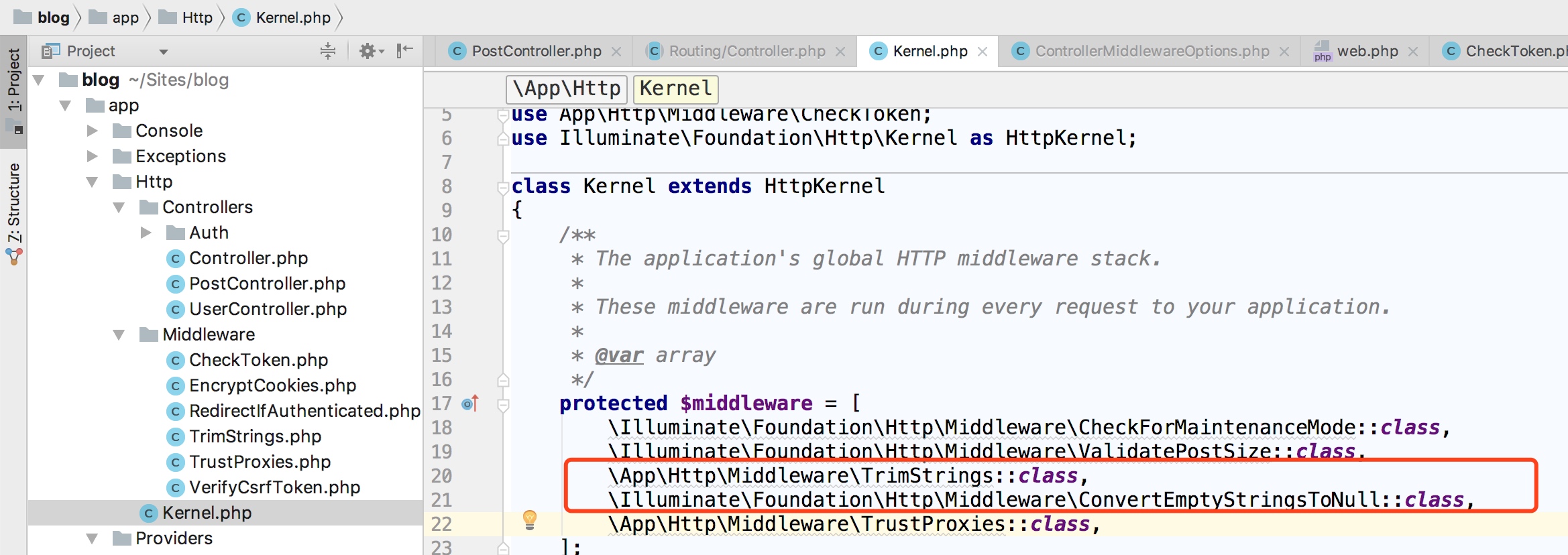Click the TrimStrings.php file icon
The image size is (1568, 555).
(x=175, y=437)
